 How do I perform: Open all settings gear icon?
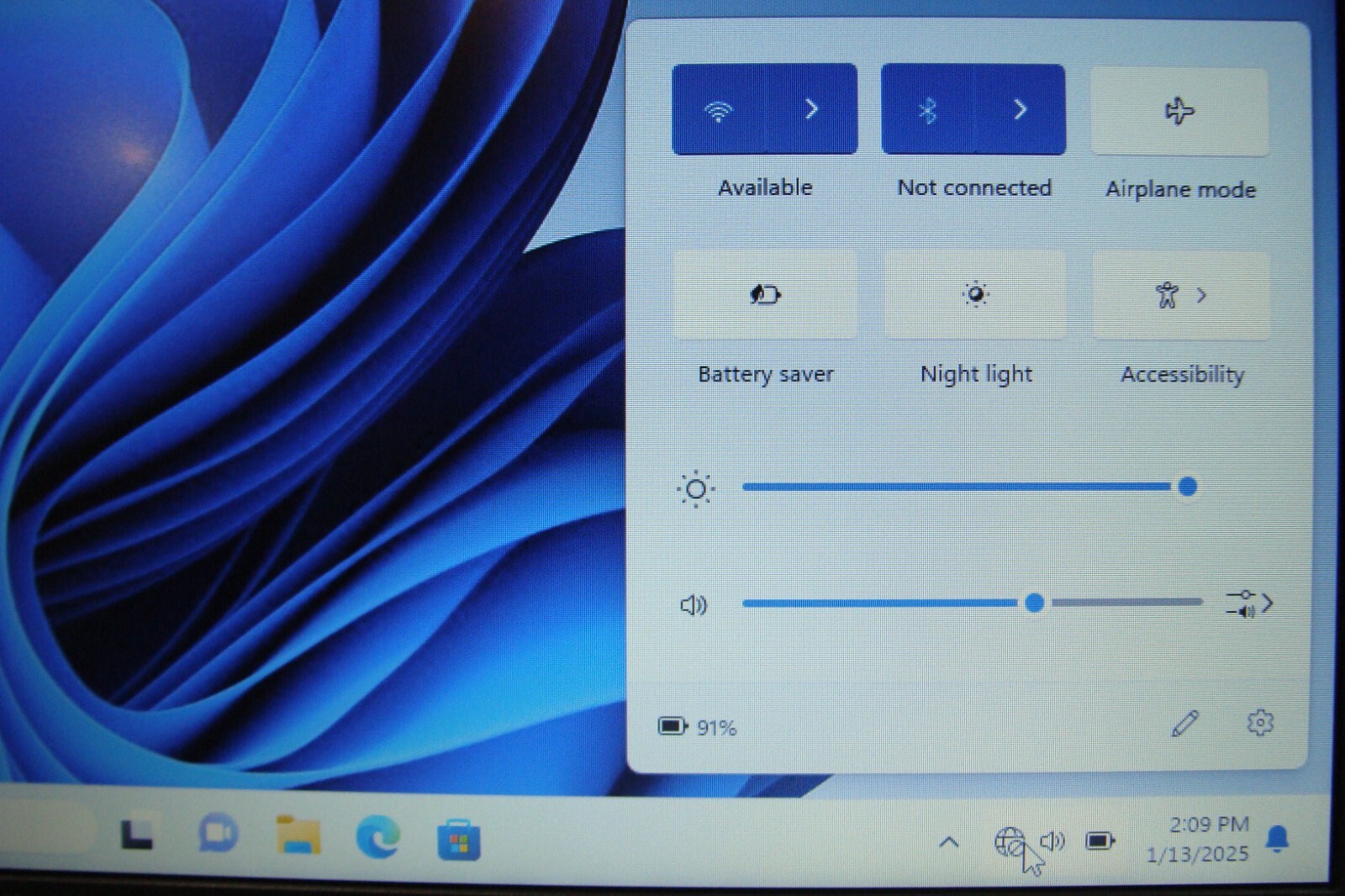[1259, 723]
